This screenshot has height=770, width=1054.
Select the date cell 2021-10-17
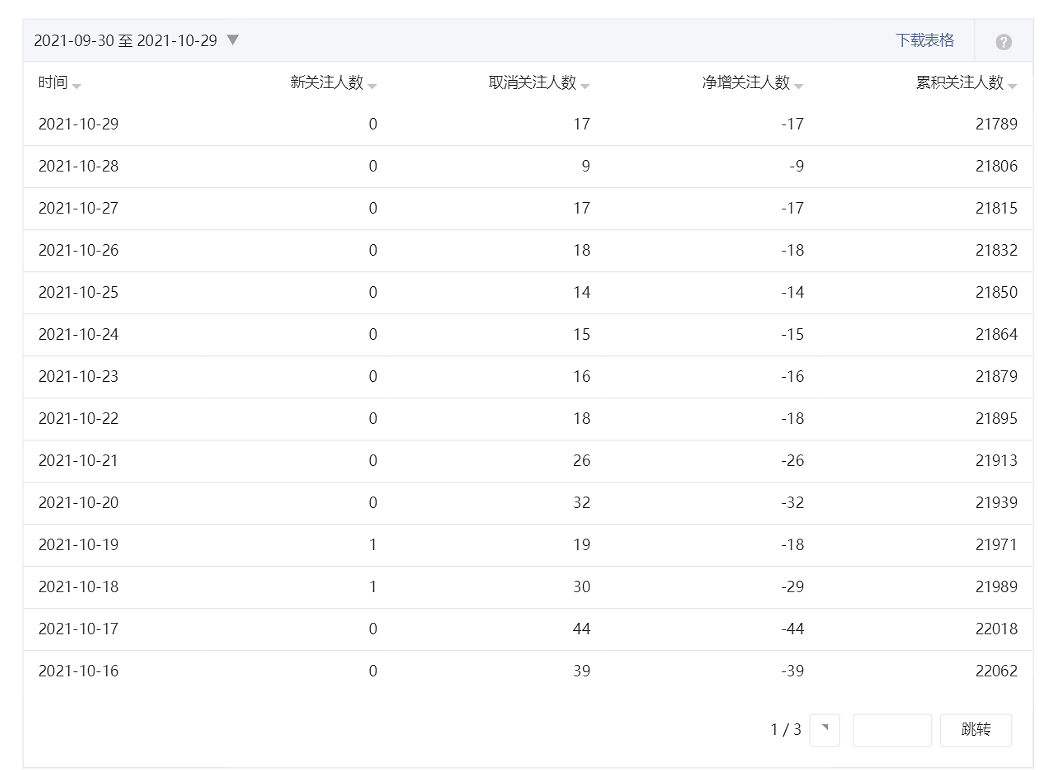pos(79,629)
